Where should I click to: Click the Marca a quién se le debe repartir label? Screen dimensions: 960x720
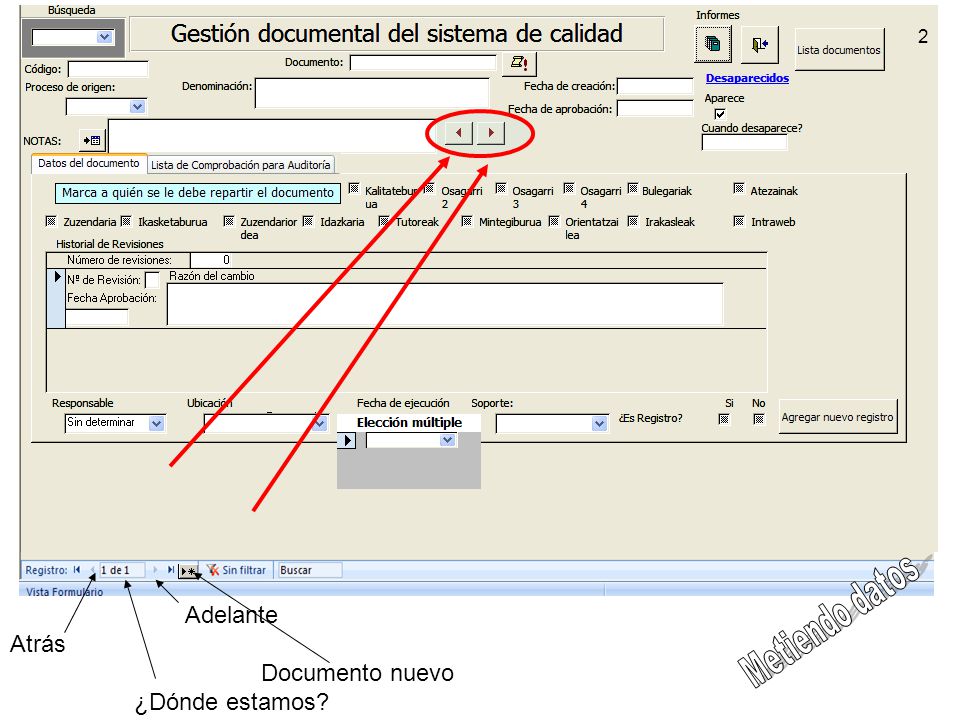coord(198,193)
